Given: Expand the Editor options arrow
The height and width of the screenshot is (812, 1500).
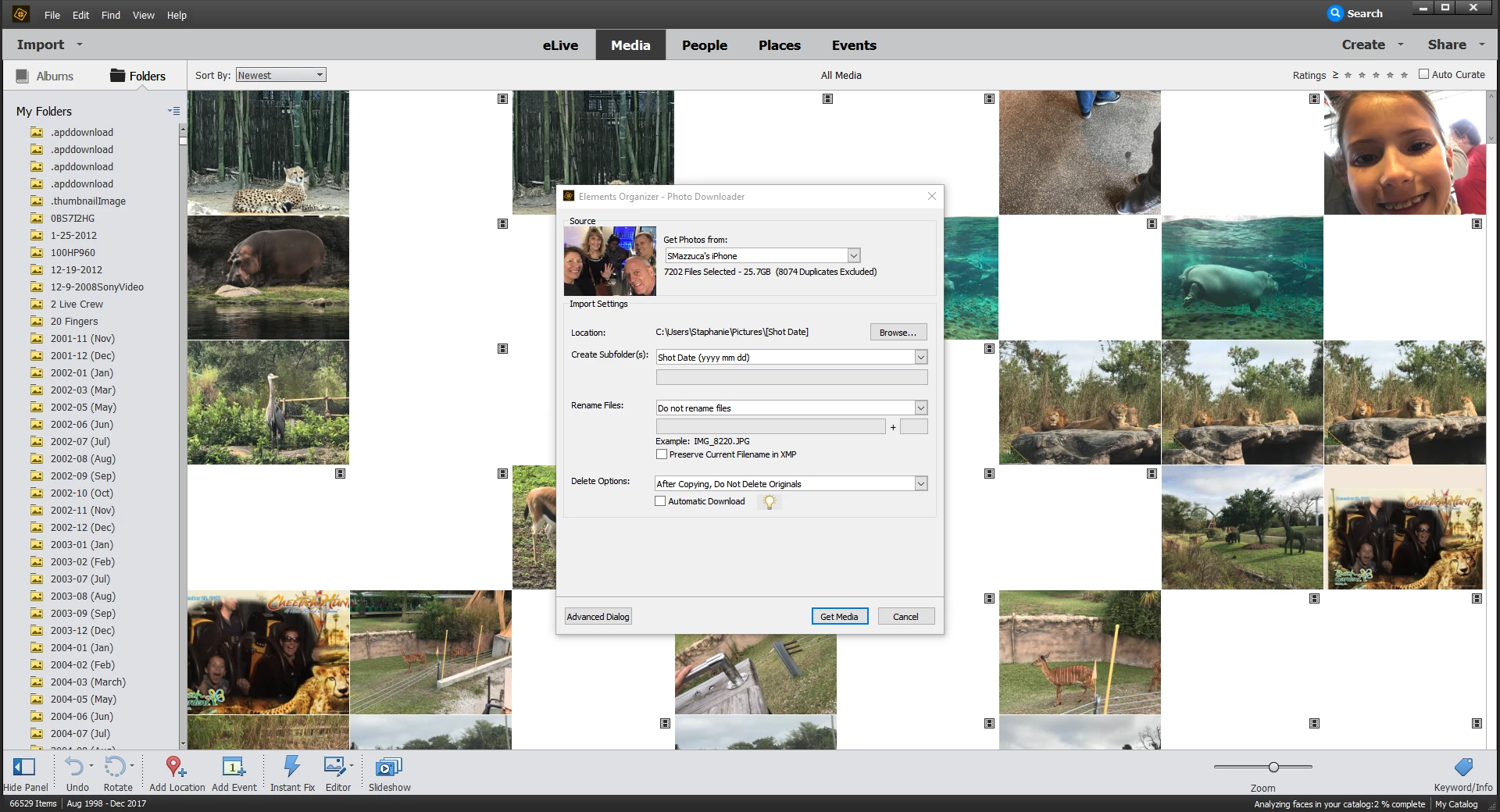Looking at the screenshot, I should pos(352,766).
